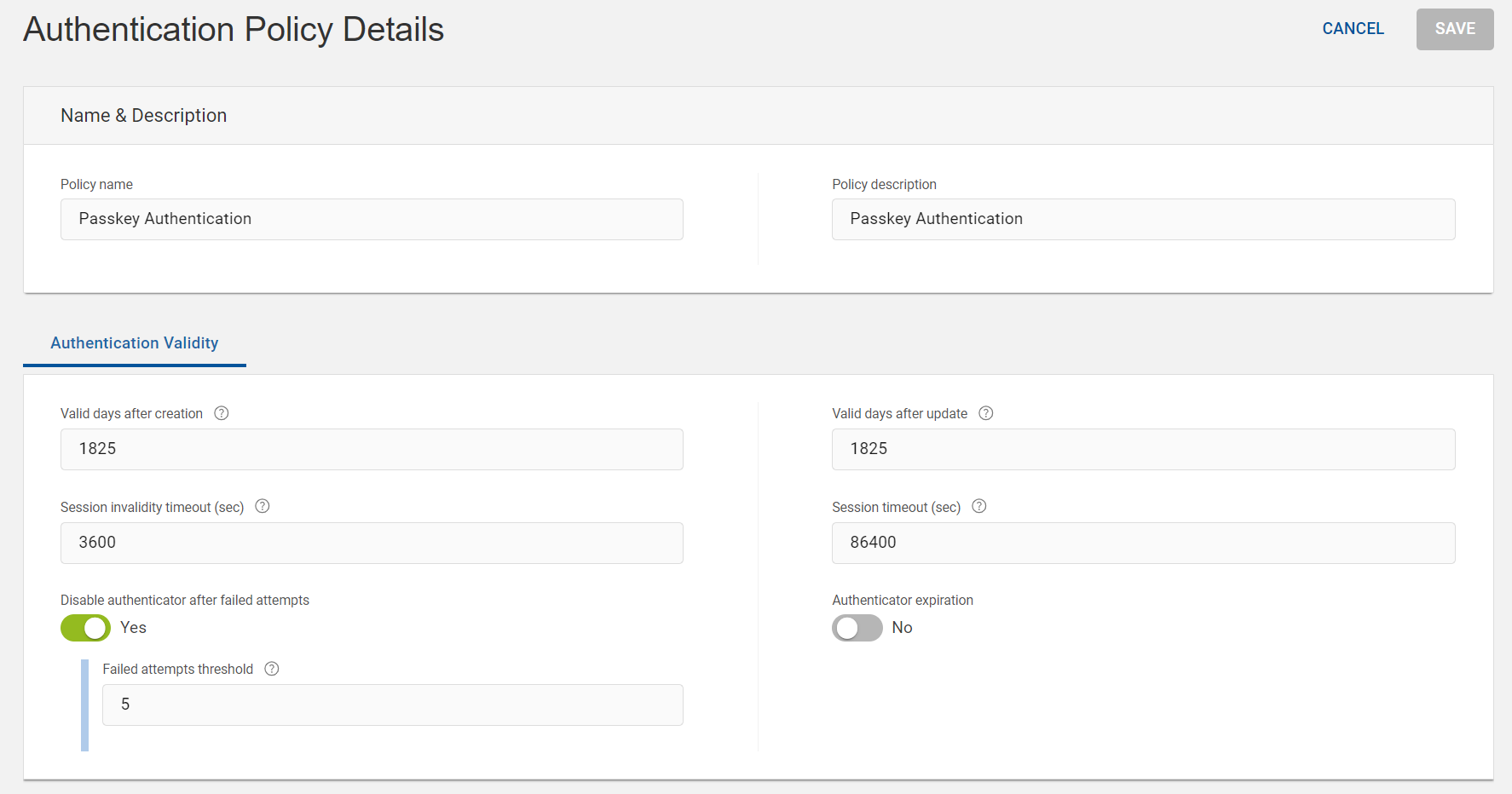
Task: Open help for Session invalidity timeout
Action: pos(263,506)
